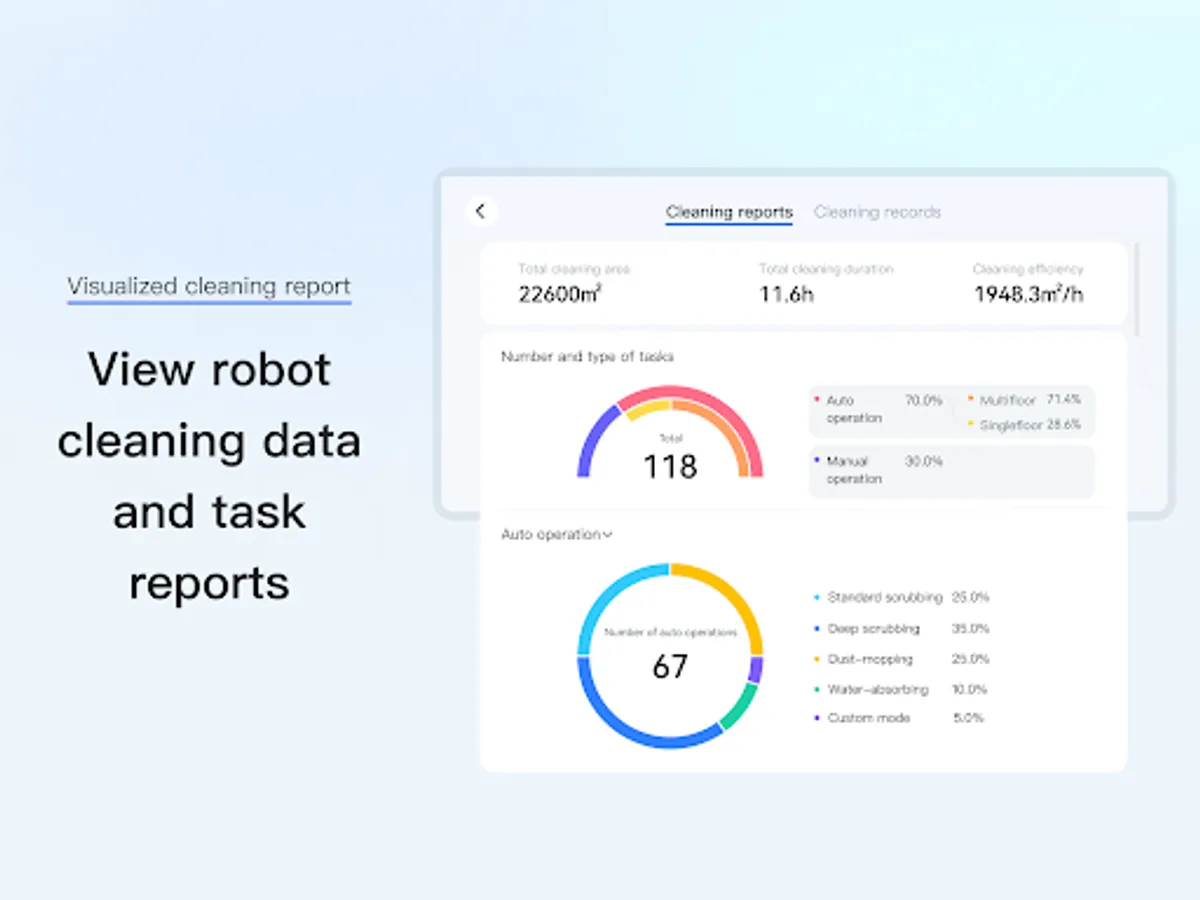Go back using the back arrow
This screenshot has width=1200, height=900.
pyautogui.click(x=481, y=211)
